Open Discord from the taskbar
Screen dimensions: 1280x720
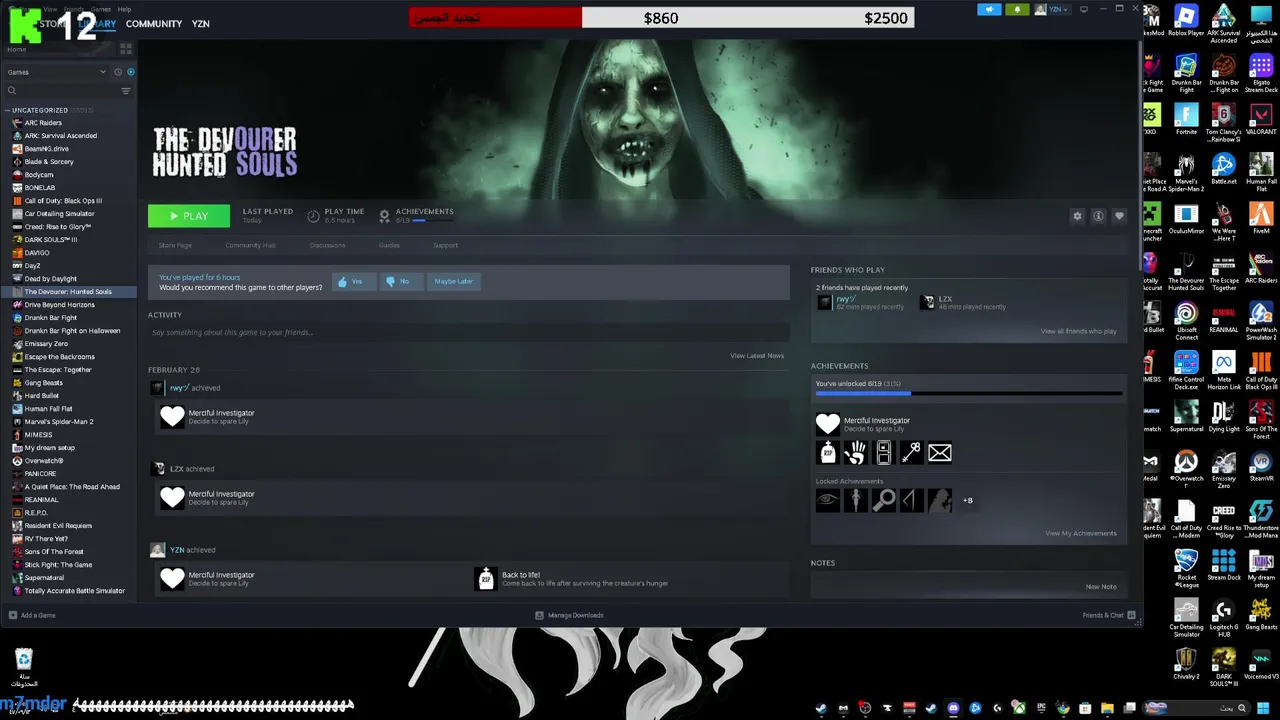(x=953, y=708)
